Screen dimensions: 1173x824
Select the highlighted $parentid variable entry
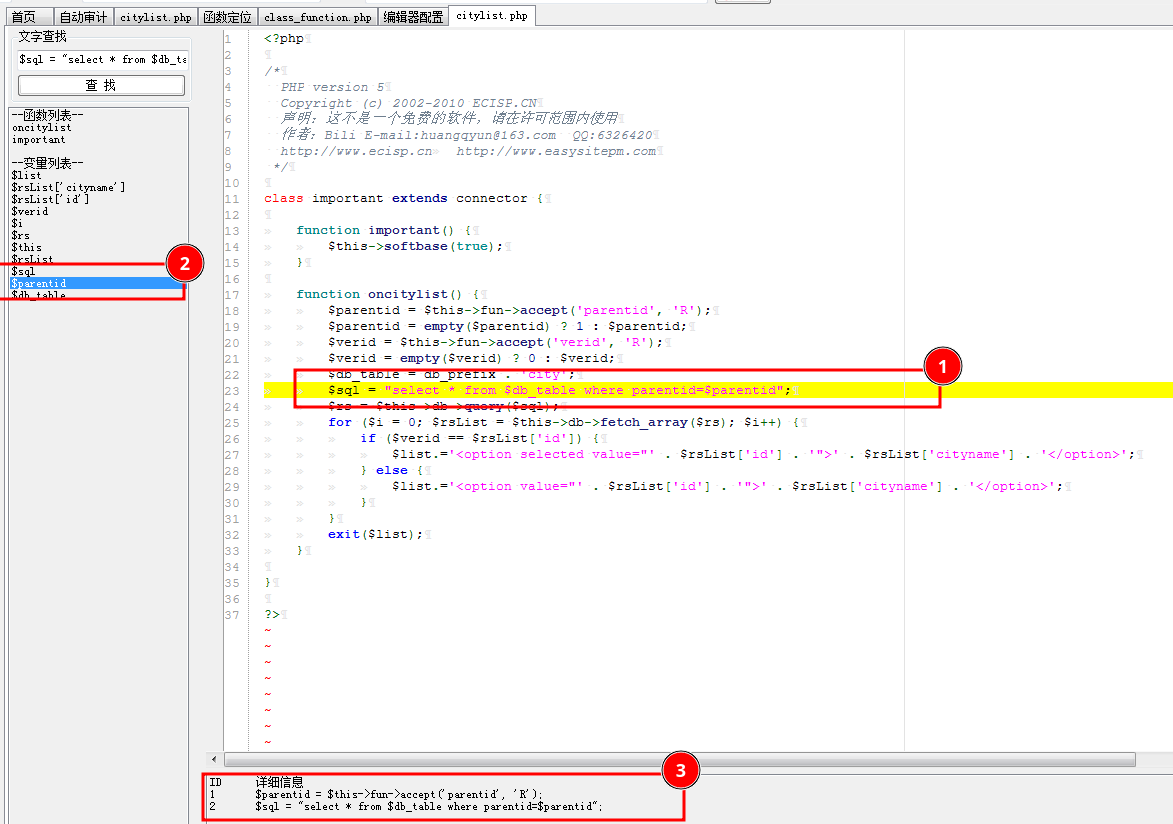tap(40, 284)
